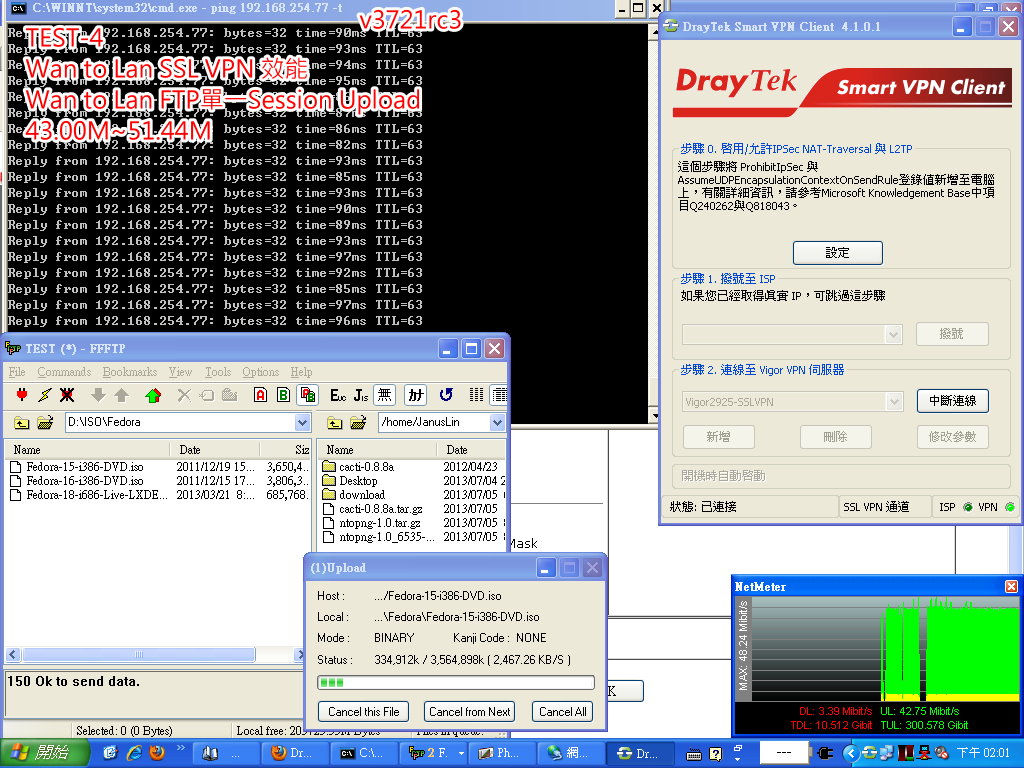Click change local folder icon
The width and height of the screenshot is (1024, 768).
point(45,423)
